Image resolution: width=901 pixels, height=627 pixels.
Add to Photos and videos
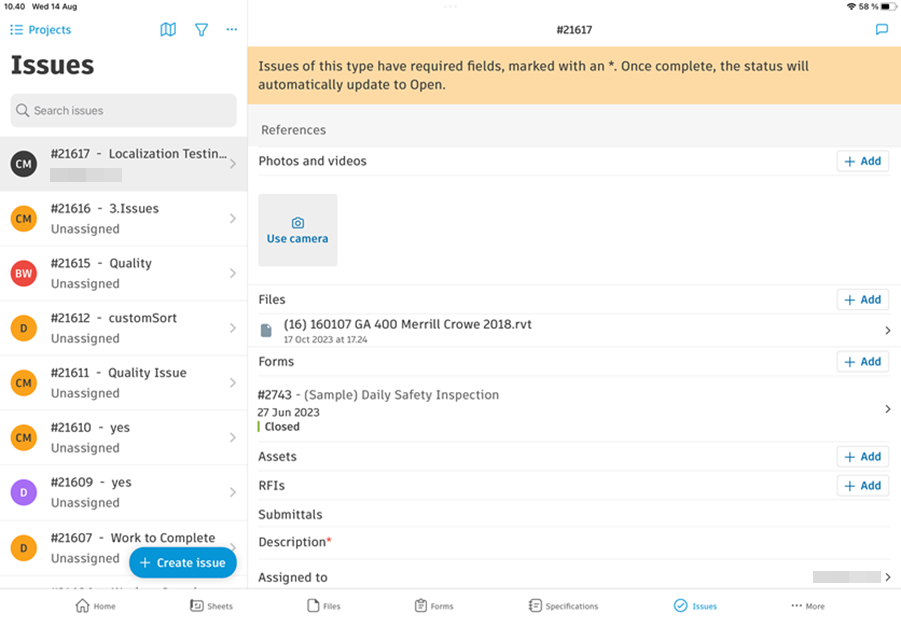(x=863, y=161)
